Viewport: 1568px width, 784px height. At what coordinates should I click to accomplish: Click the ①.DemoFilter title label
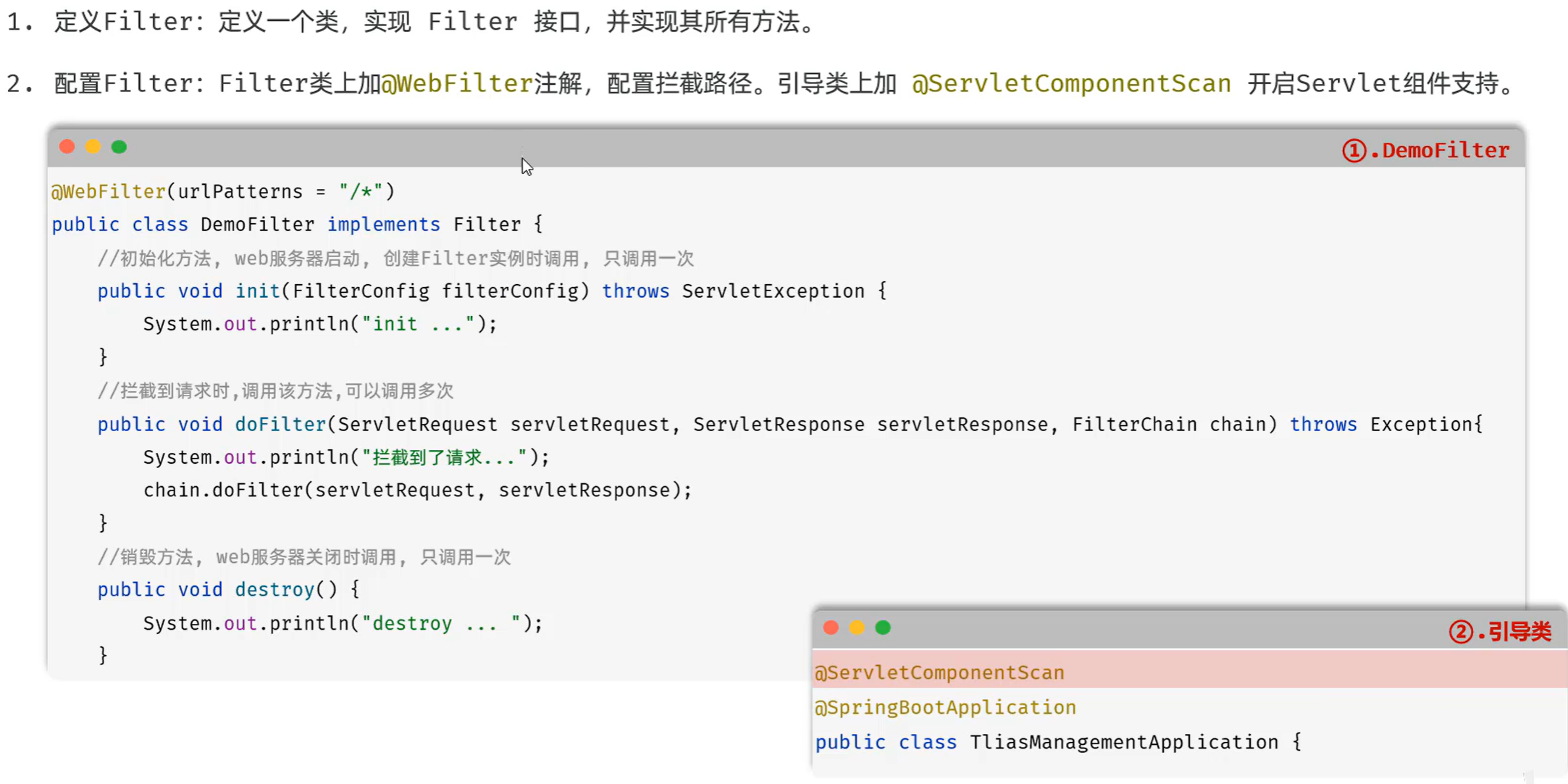tap(1425, 151)
